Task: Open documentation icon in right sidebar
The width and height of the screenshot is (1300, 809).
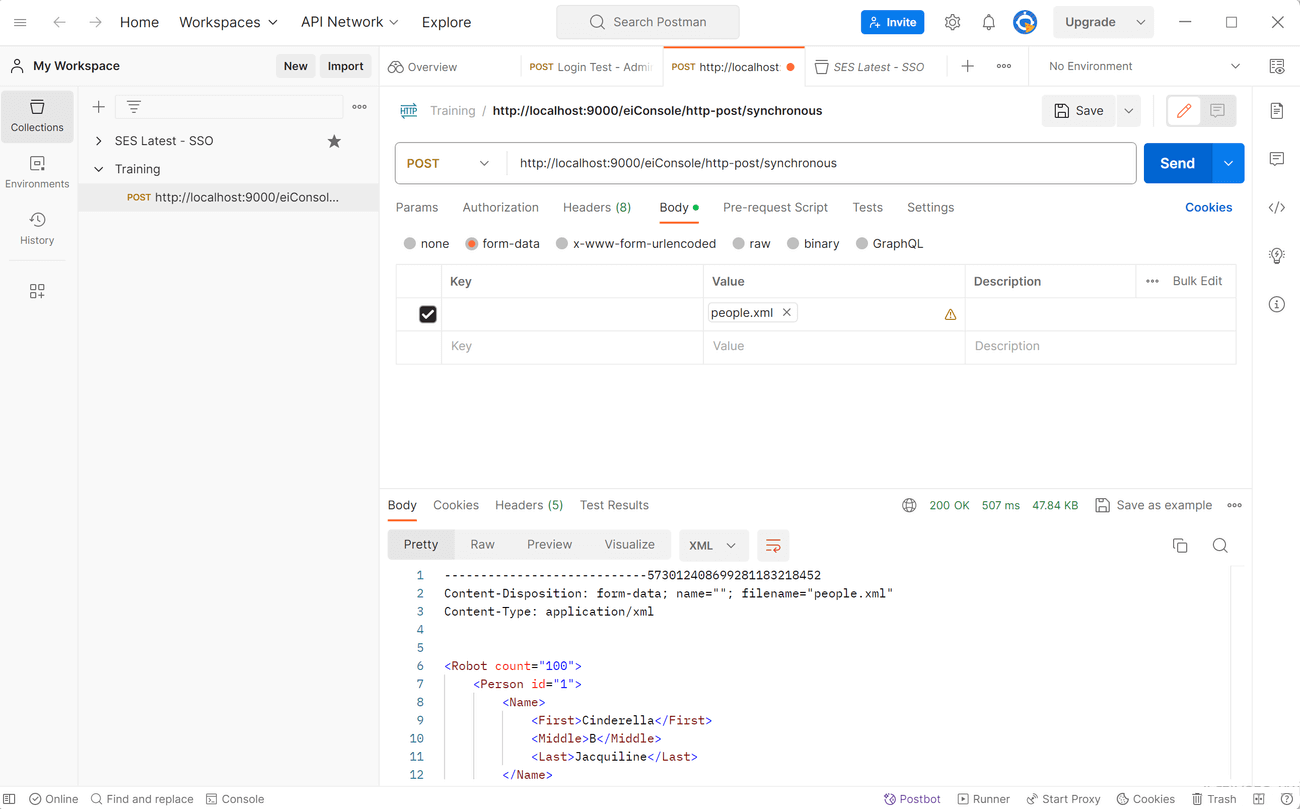Action: pos(1277,111)
